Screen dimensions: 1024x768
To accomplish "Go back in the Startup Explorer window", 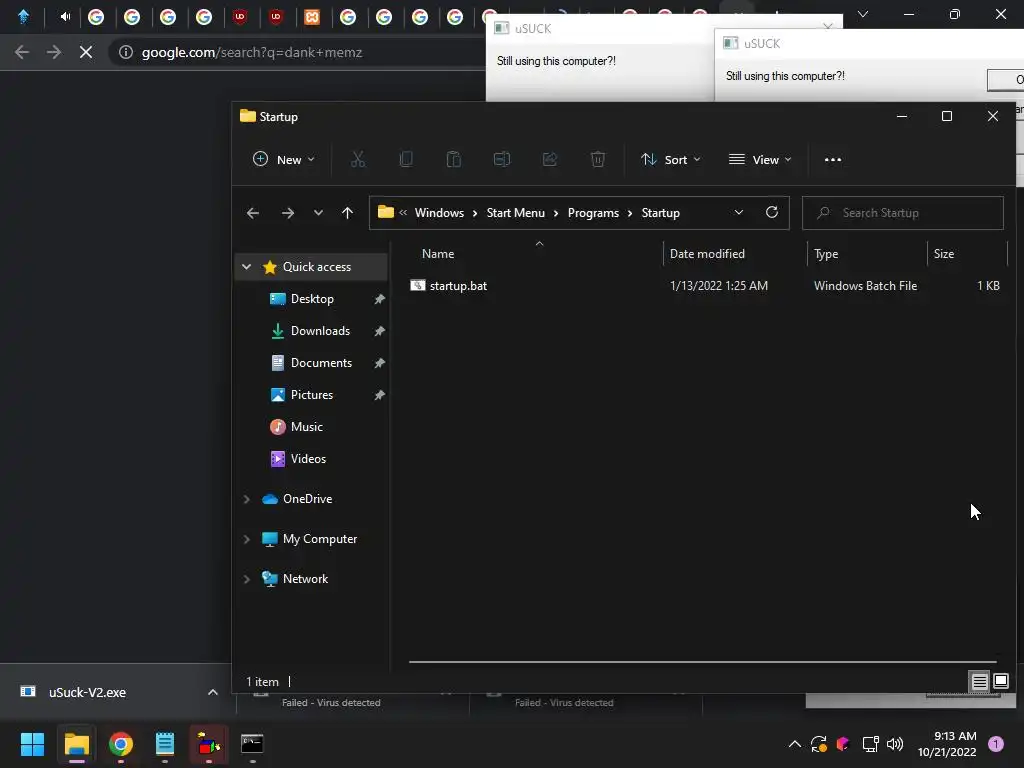I will (x=253, y=213).
